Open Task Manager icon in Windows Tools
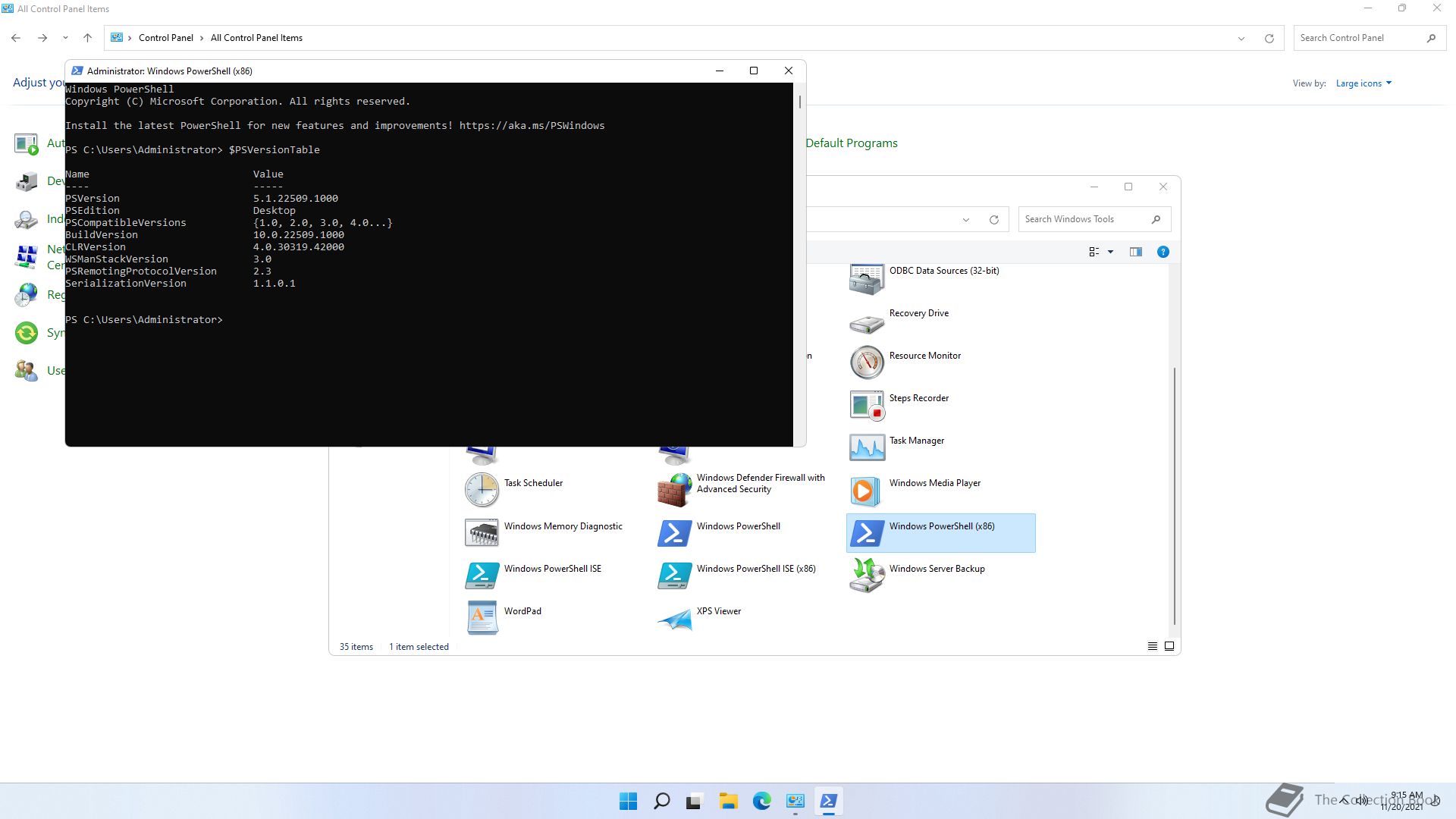 [867, 447]
